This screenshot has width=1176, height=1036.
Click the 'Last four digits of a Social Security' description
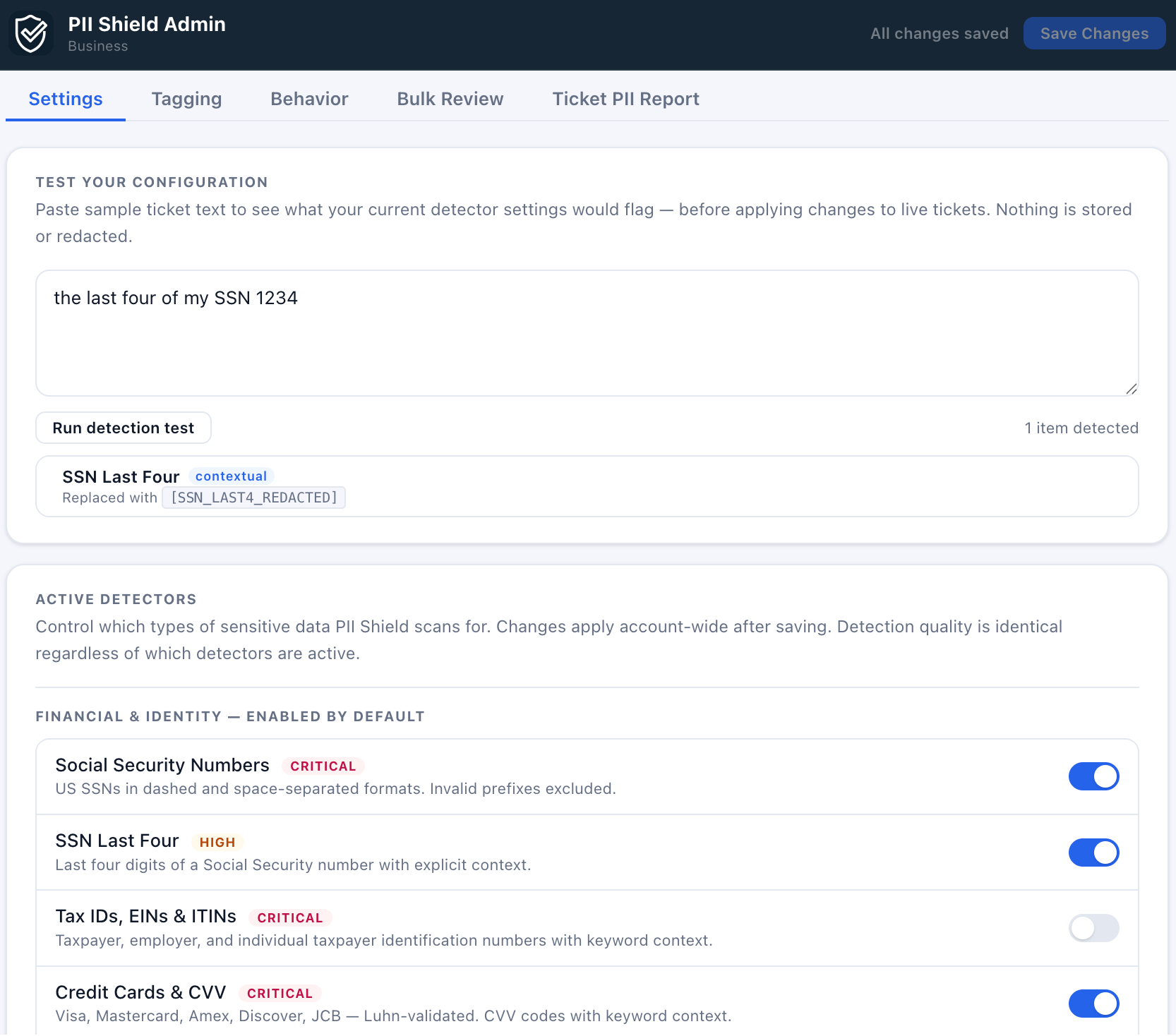(293, 865)
